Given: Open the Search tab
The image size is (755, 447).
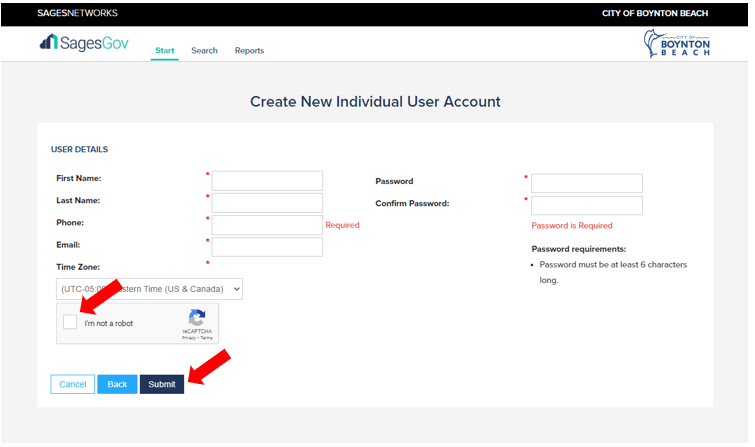Looking at the screenshot, I should point(204,51).
